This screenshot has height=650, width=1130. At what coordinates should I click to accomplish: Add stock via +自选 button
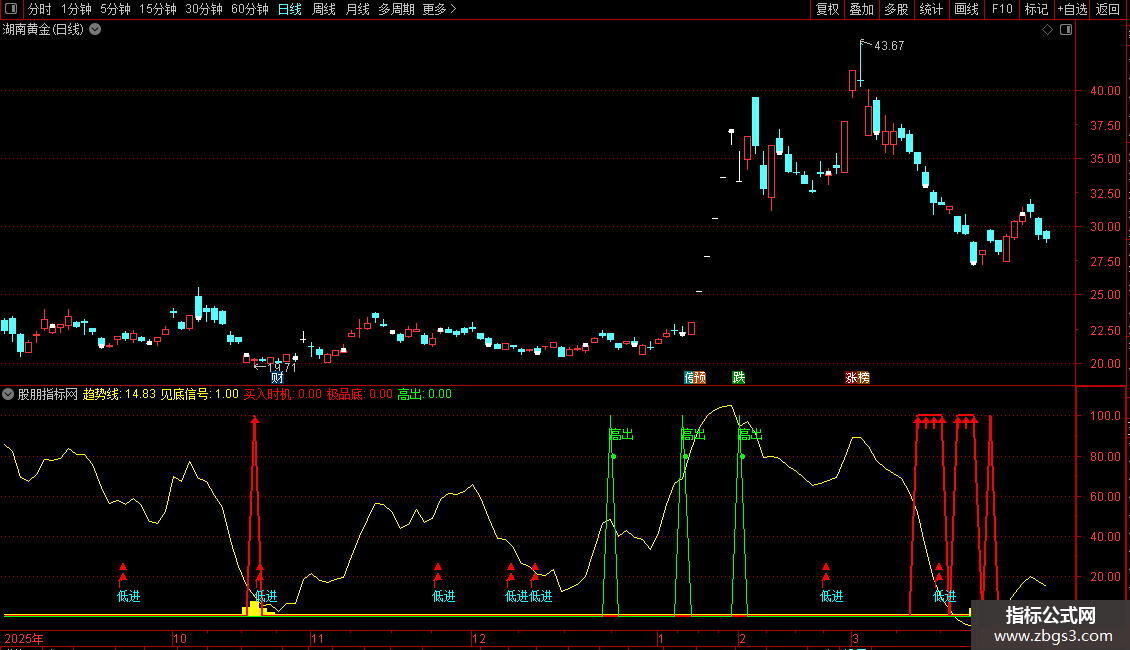click(1072, 9)
